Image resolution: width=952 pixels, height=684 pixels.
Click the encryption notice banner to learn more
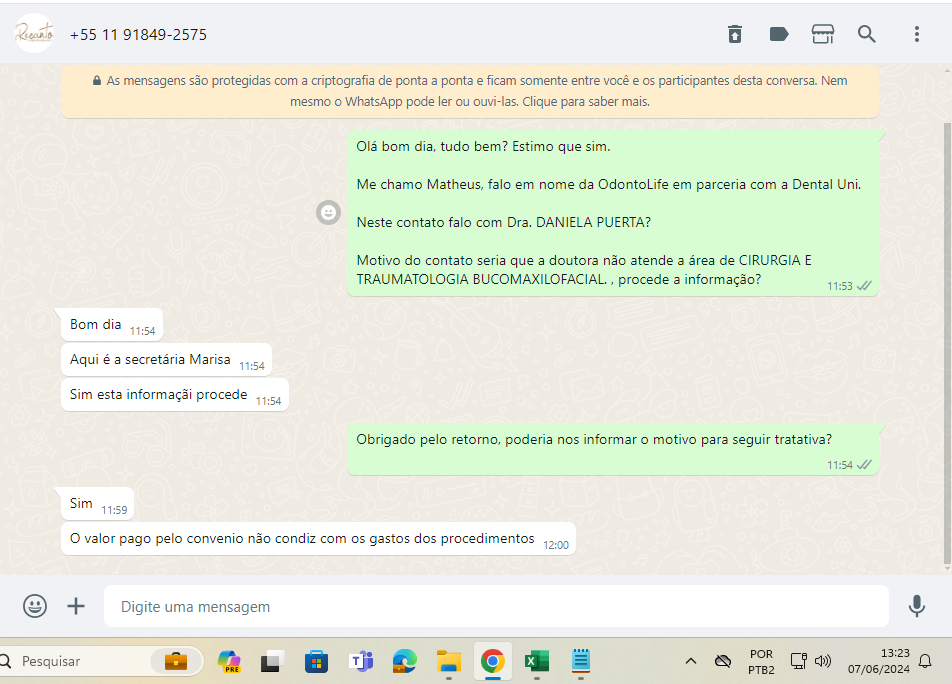tap(470, 91)
